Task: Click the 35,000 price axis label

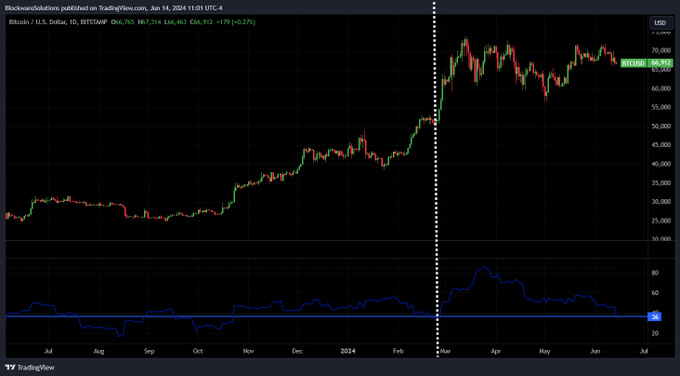Action: (661, 183)
